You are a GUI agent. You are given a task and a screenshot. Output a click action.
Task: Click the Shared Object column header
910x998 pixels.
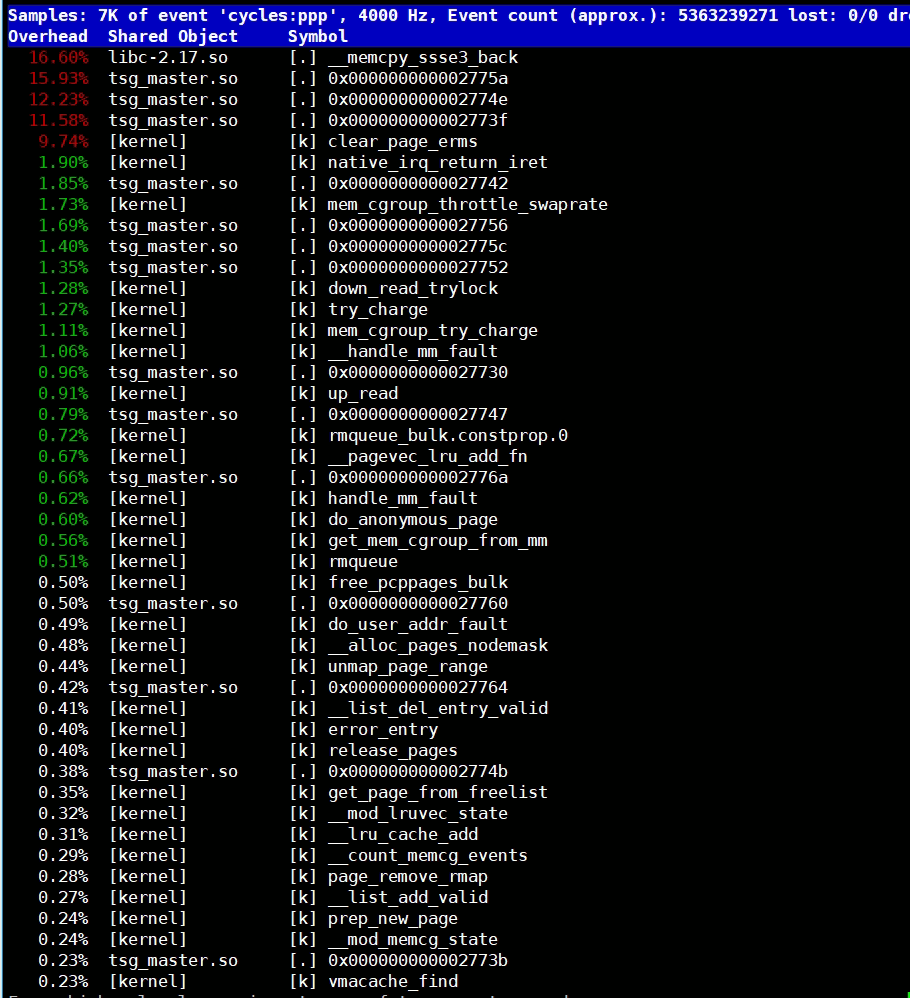(173, 36)
